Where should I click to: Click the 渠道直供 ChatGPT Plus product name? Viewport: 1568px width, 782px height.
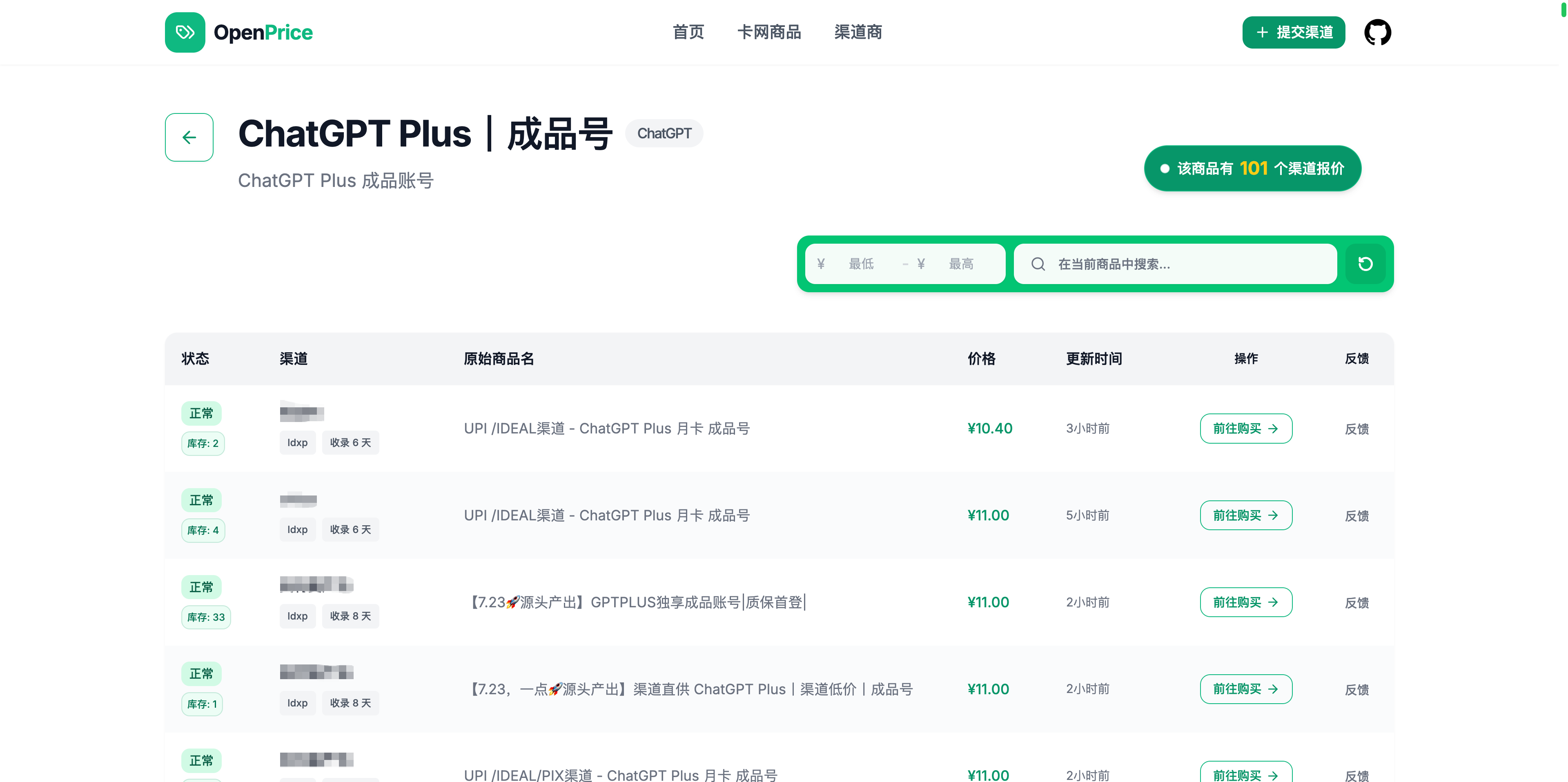(x=689, y=689)
